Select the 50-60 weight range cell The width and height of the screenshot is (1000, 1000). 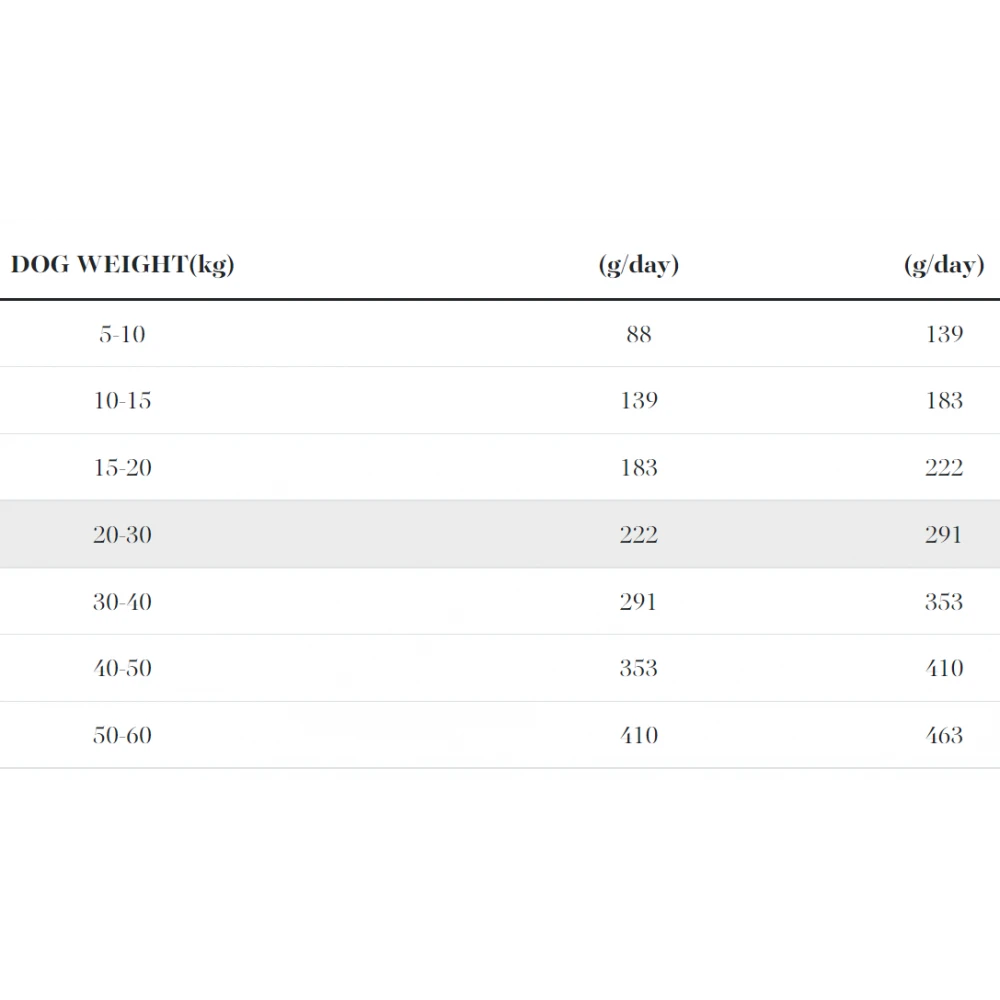click(122, 735)
